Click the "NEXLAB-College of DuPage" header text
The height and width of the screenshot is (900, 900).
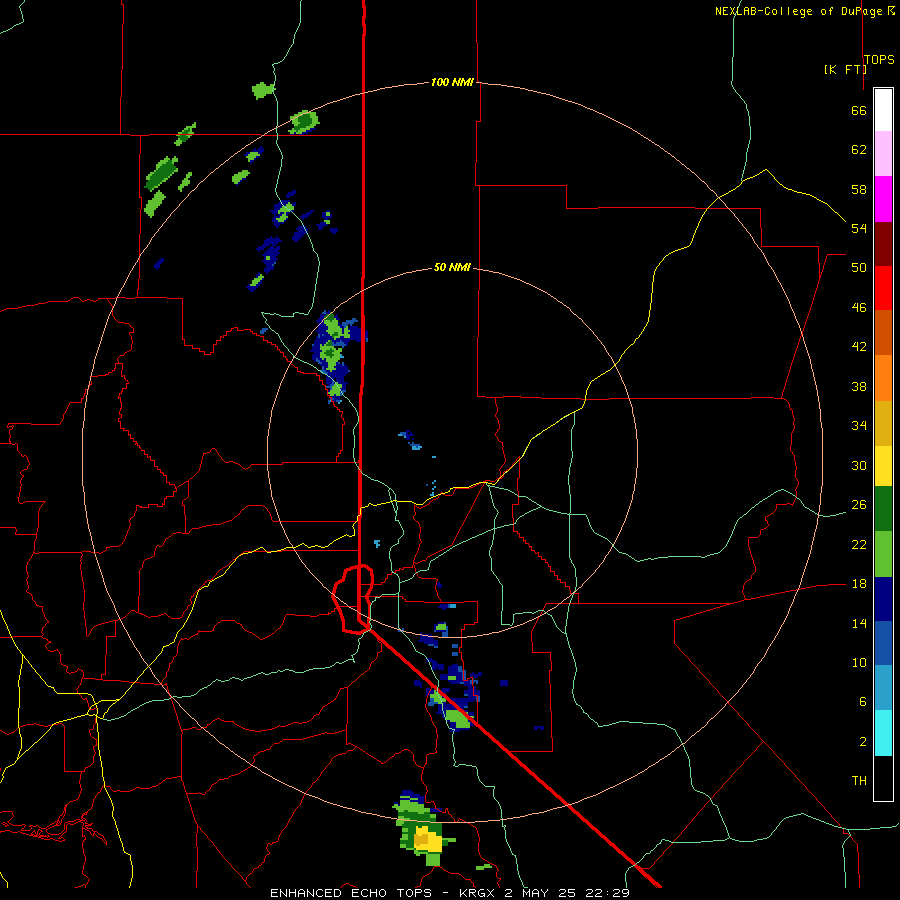(798, 11)
